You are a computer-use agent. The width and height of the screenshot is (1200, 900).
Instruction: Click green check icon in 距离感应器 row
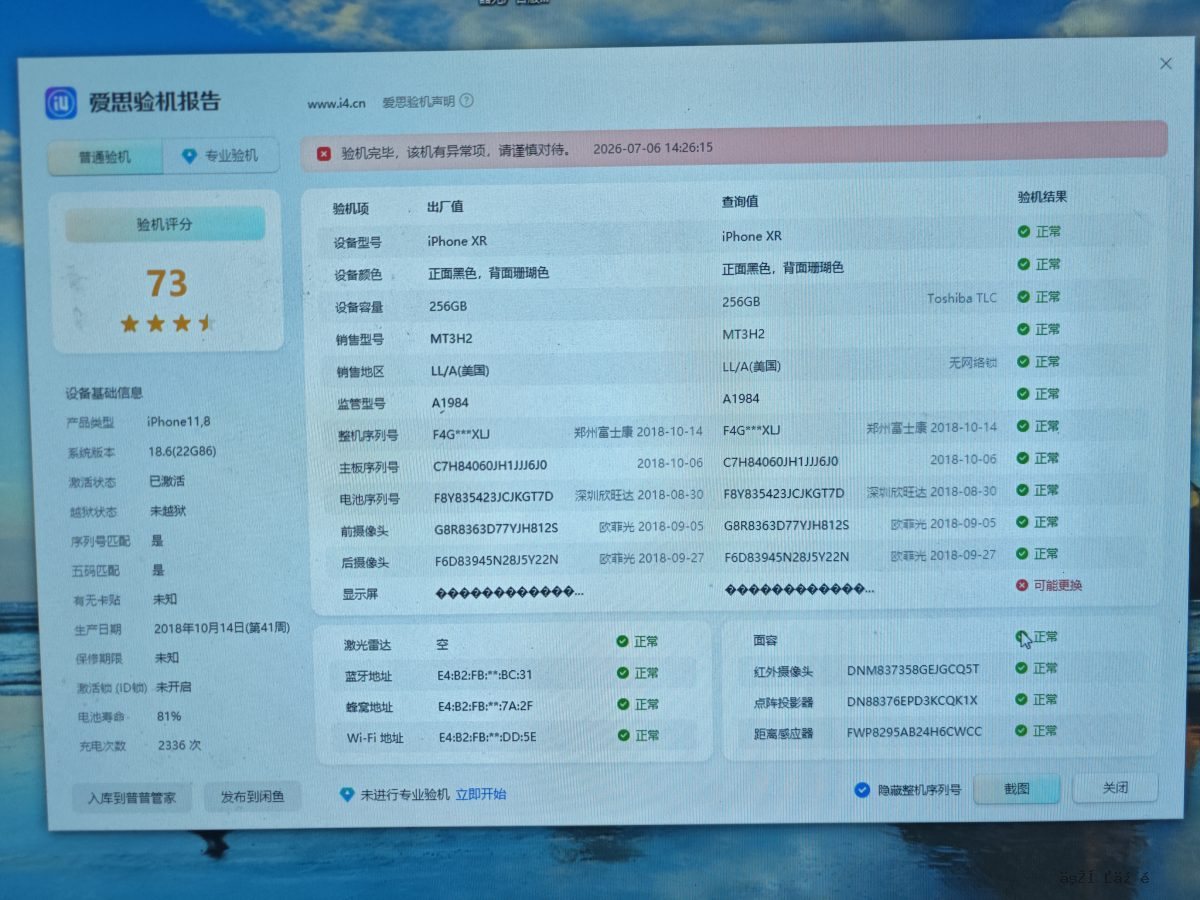pyautogui.click(x=1021, y=731)
